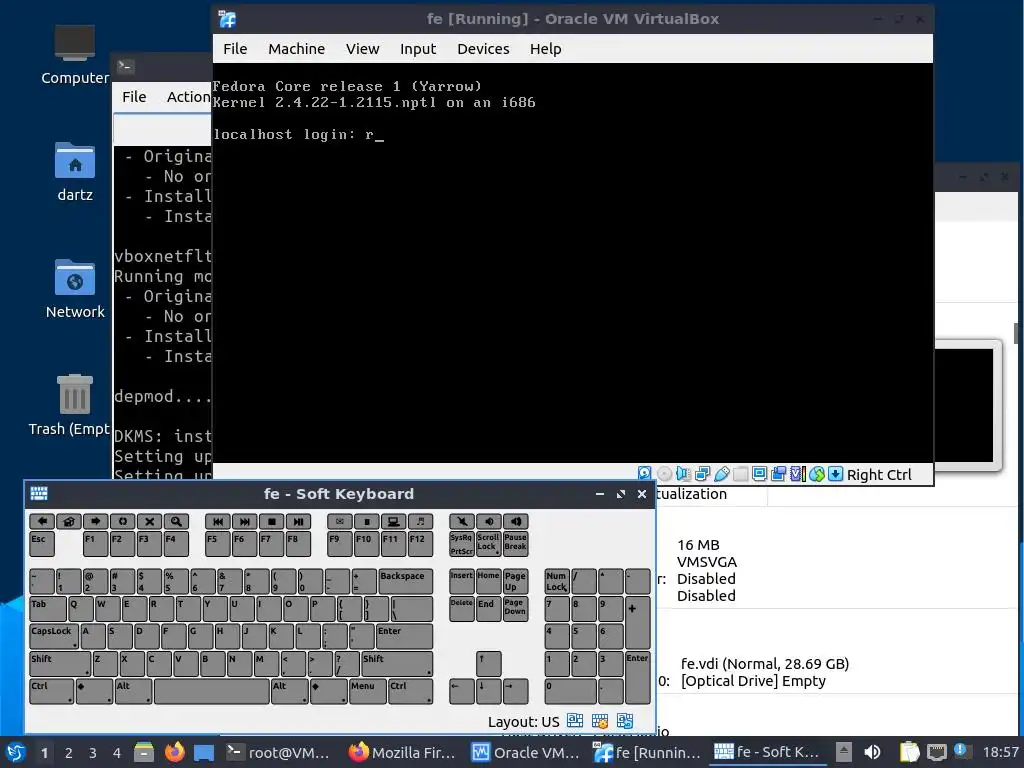Viewport: 1024px width, 768px height.
Task: Click the my computer multimedia key
Action: tap(393, 521)
